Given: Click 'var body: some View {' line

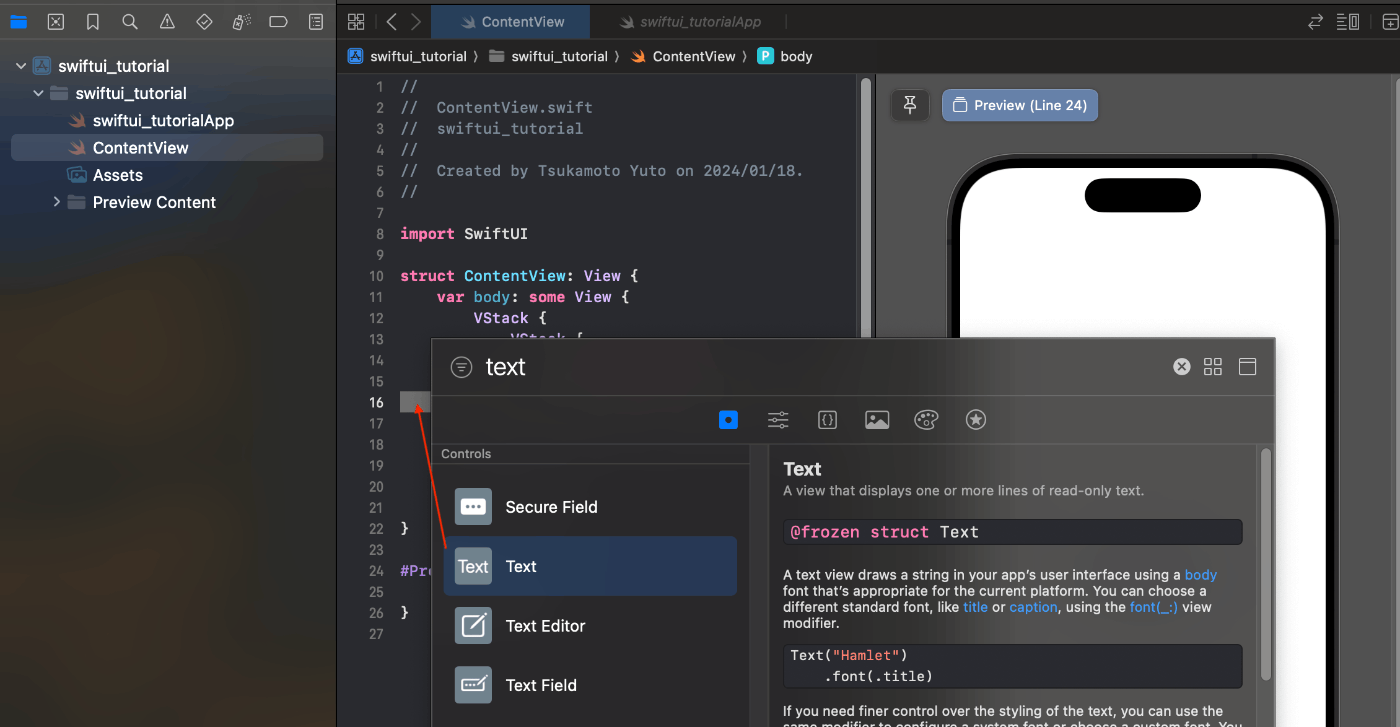Looking at the screenshot, I should [x=533, y=297].
